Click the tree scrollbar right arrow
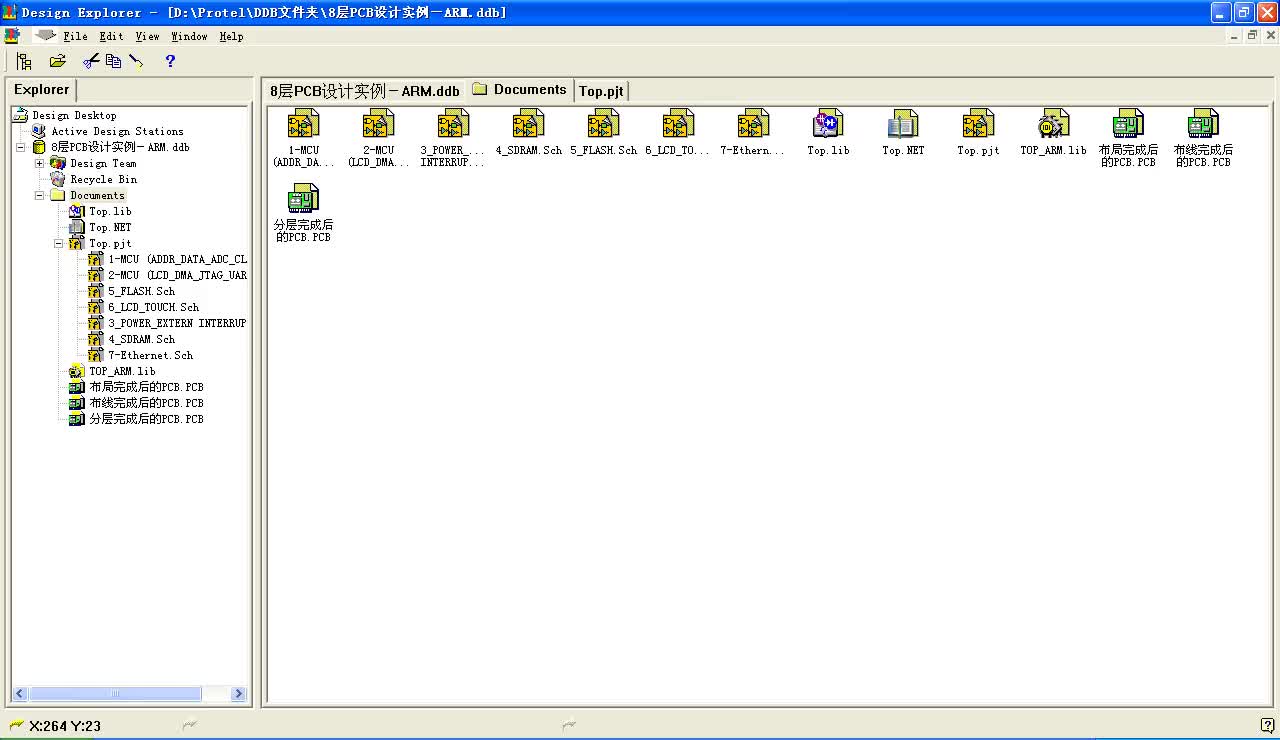 (238, 693)
